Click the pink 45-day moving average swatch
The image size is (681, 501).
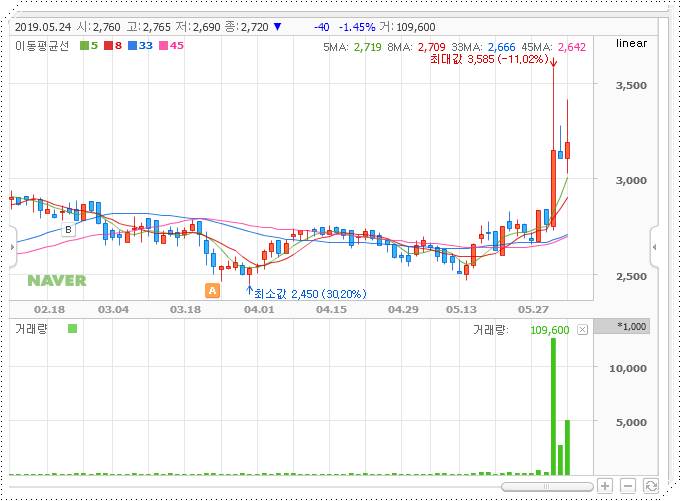[163, 46]
